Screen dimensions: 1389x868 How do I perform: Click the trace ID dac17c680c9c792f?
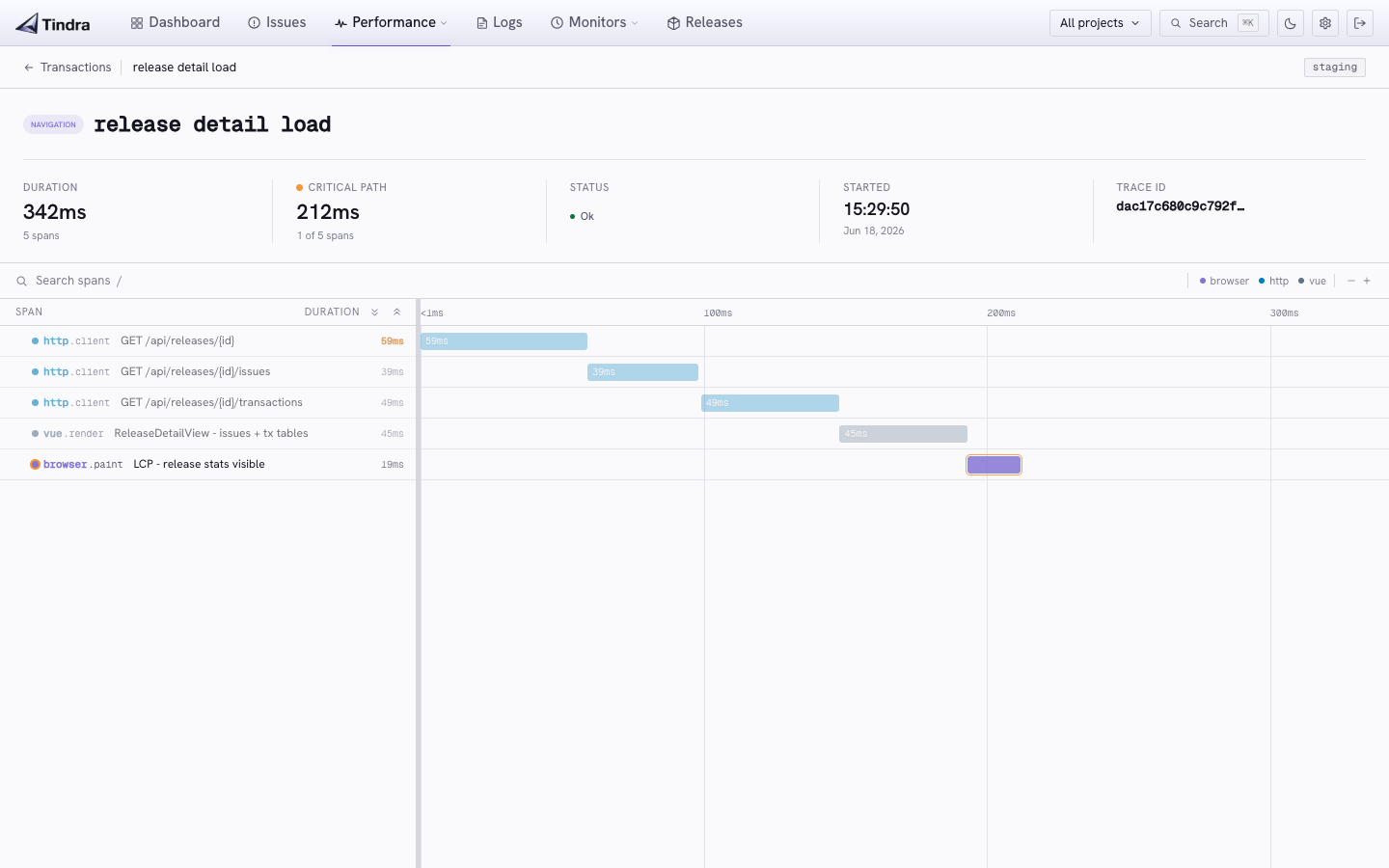coord(1180,206)
